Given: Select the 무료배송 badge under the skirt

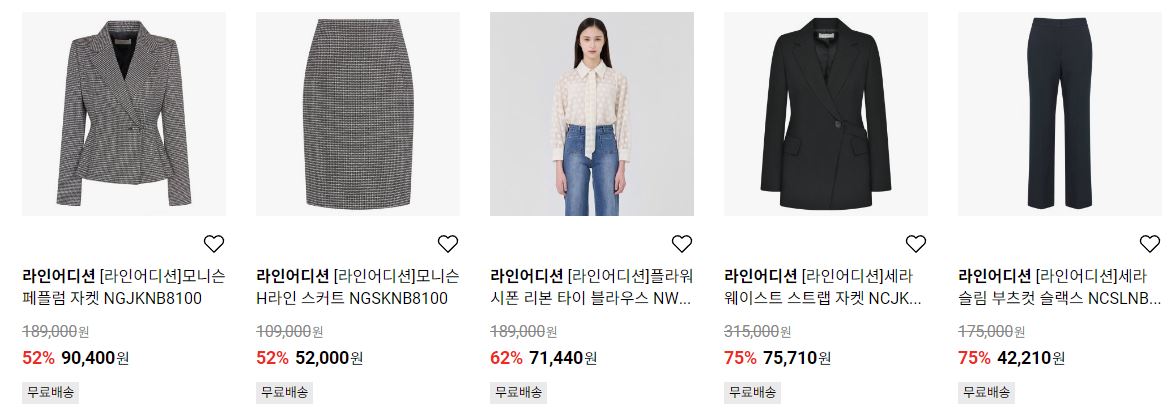Looking at the screenshot, I should (284, 392).
